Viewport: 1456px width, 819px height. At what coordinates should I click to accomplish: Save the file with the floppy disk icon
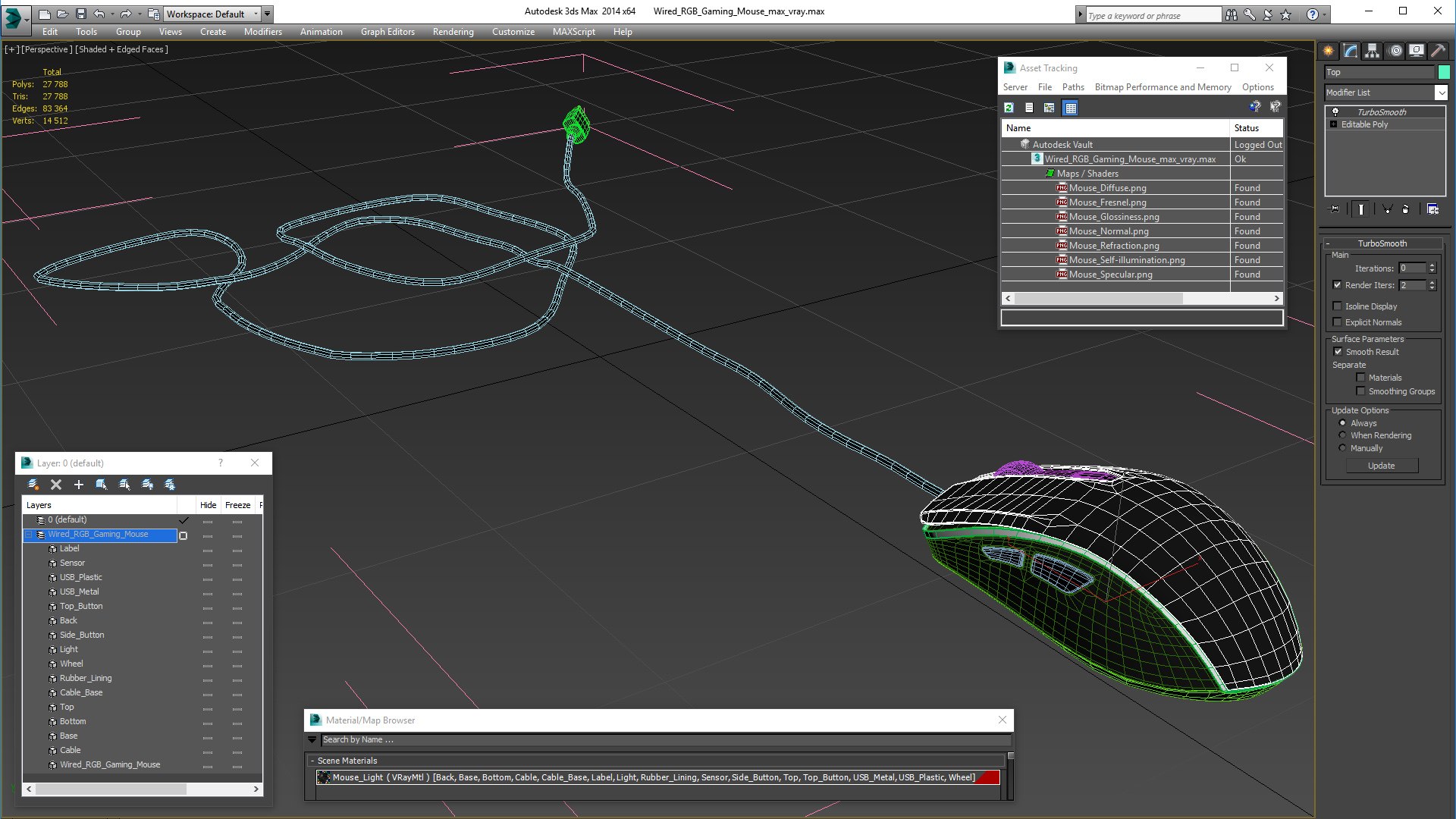(81, 14)
